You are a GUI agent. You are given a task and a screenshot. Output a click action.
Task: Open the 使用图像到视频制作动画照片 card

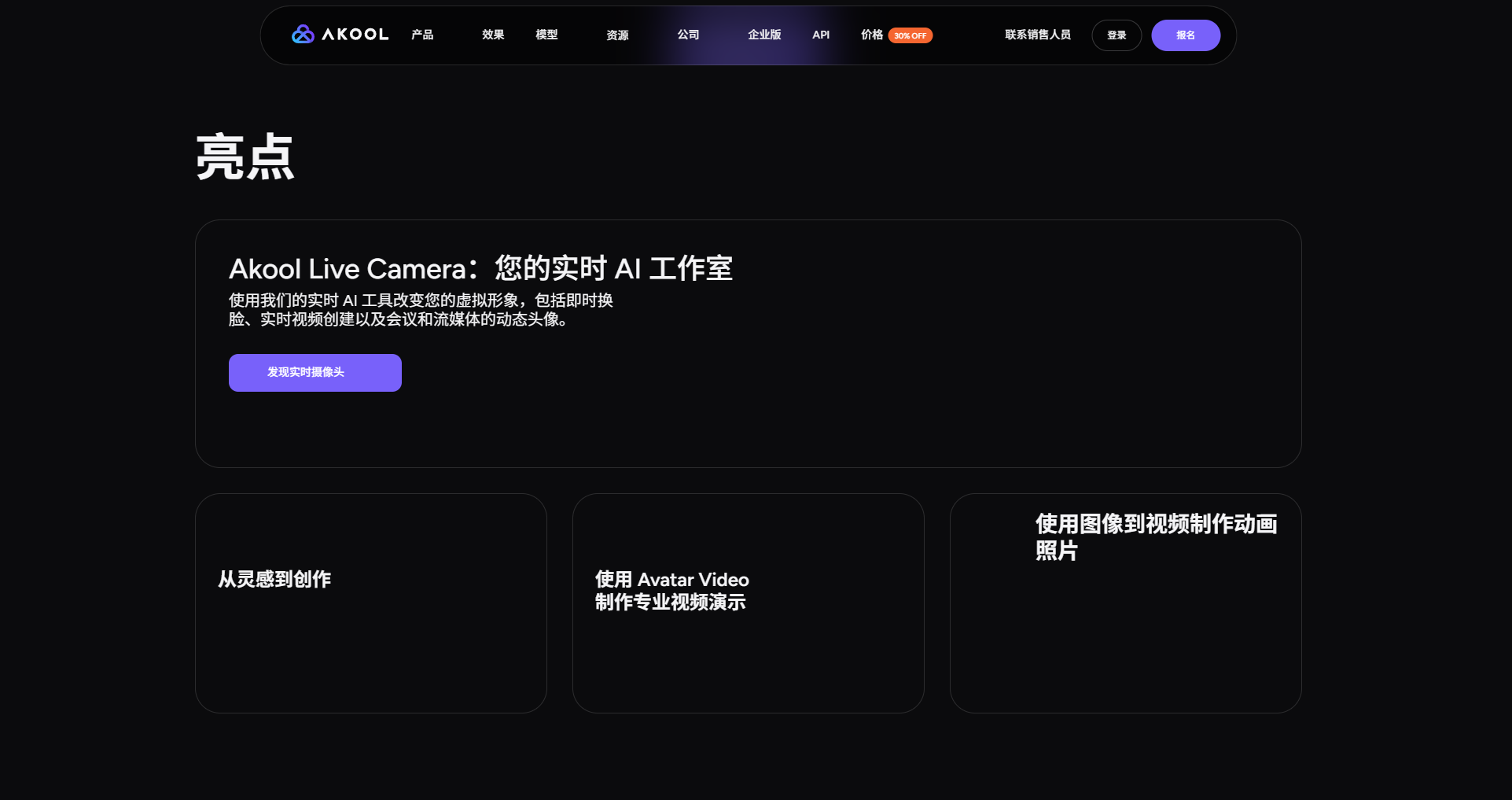1126,603
